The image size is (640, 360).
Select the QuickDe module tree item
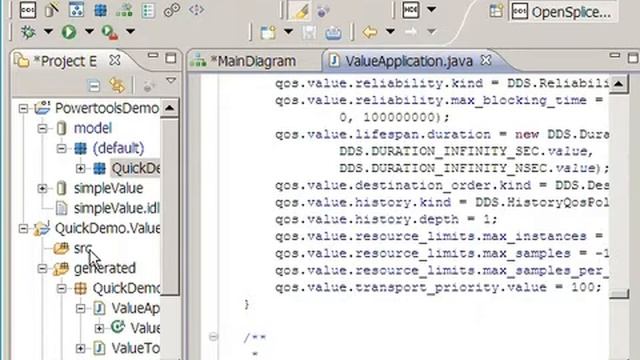[135, 168]
